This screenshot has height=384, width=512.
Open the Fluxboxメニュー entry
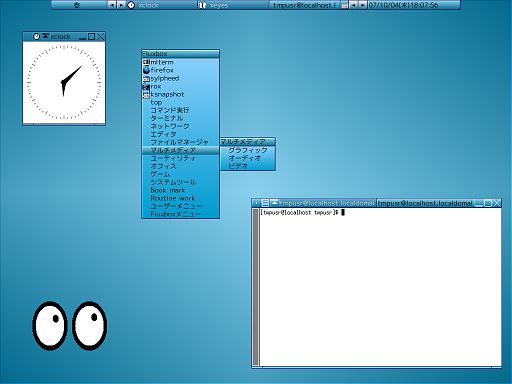180,214
